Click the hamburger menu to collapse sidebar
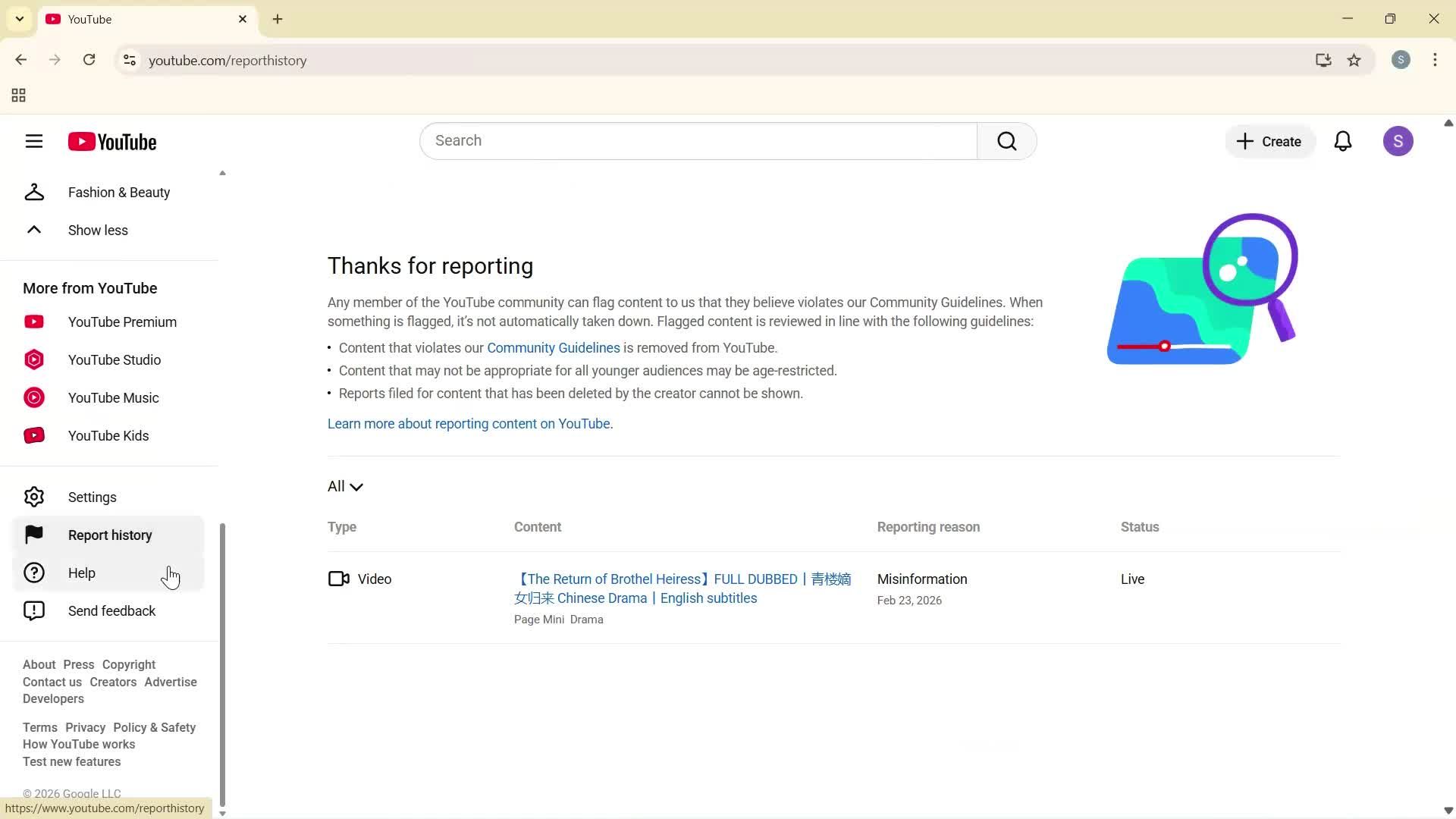Viewport: 1456px width, 819px height. pos(34,141)
